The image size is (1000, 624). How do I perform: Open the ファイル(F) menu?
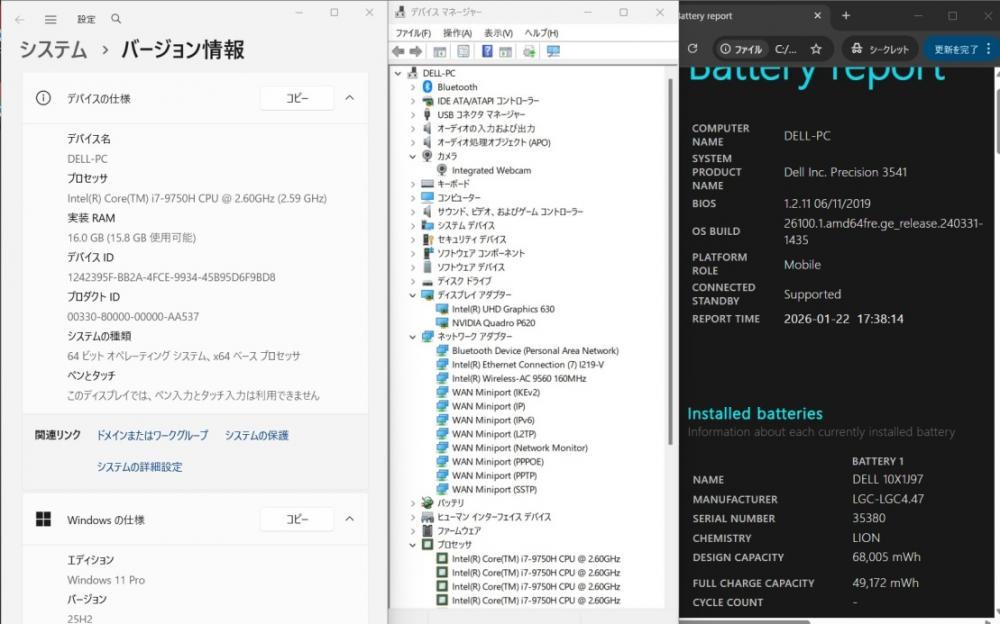(x=413, y=33)
